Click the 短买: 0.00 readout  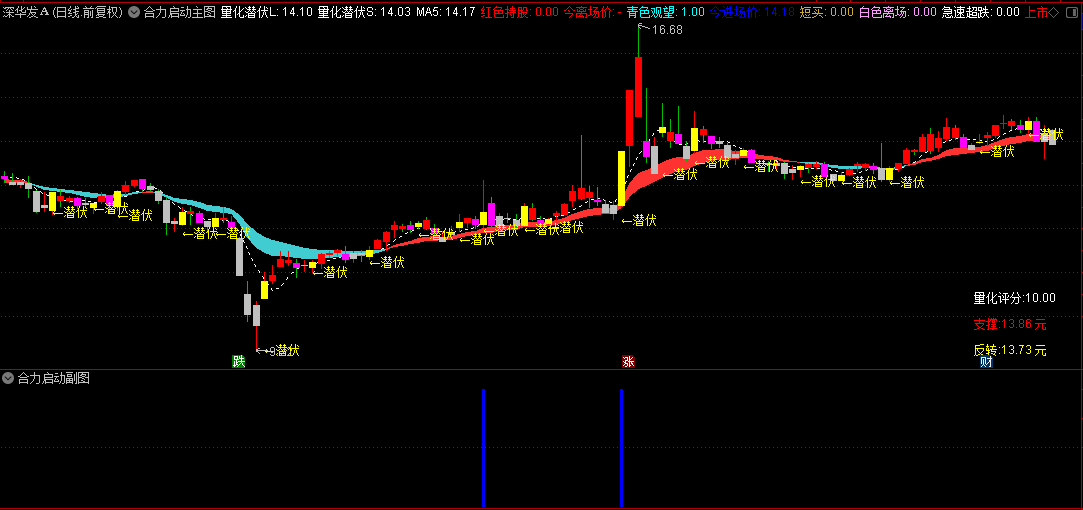[827, 12]
